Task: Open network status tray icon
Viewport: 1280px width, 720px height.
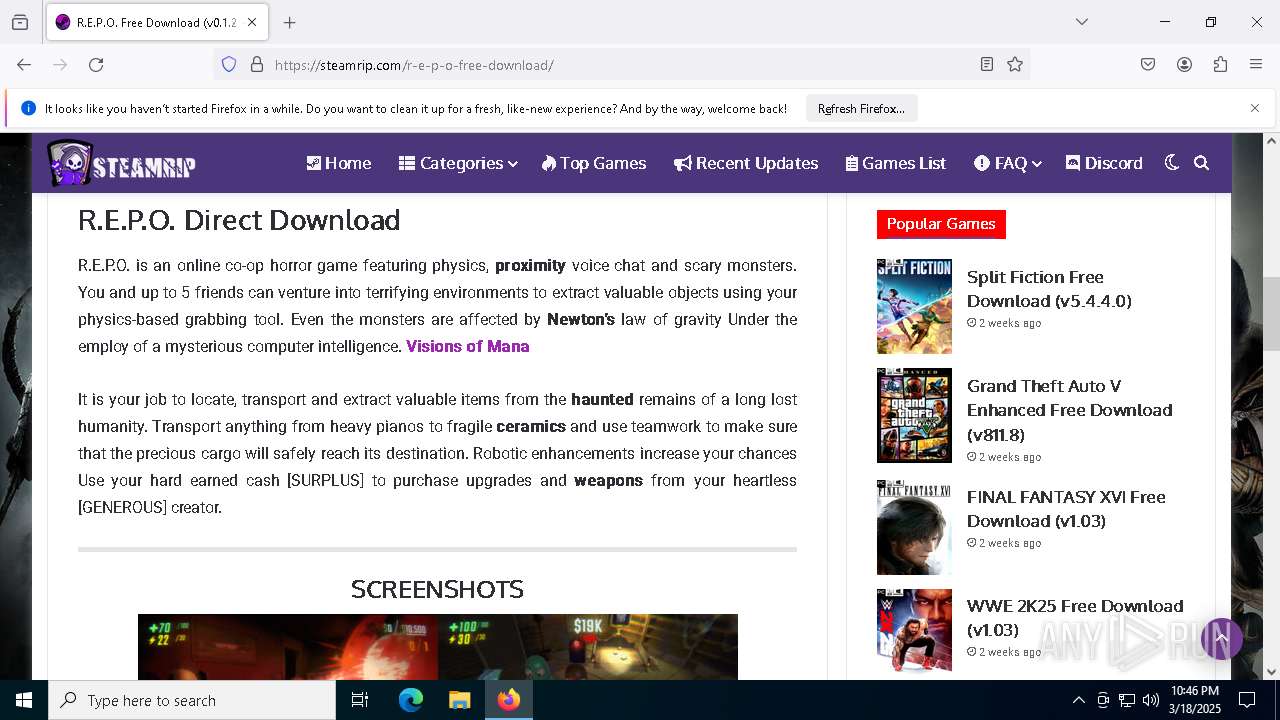Action: [1127, 700]
